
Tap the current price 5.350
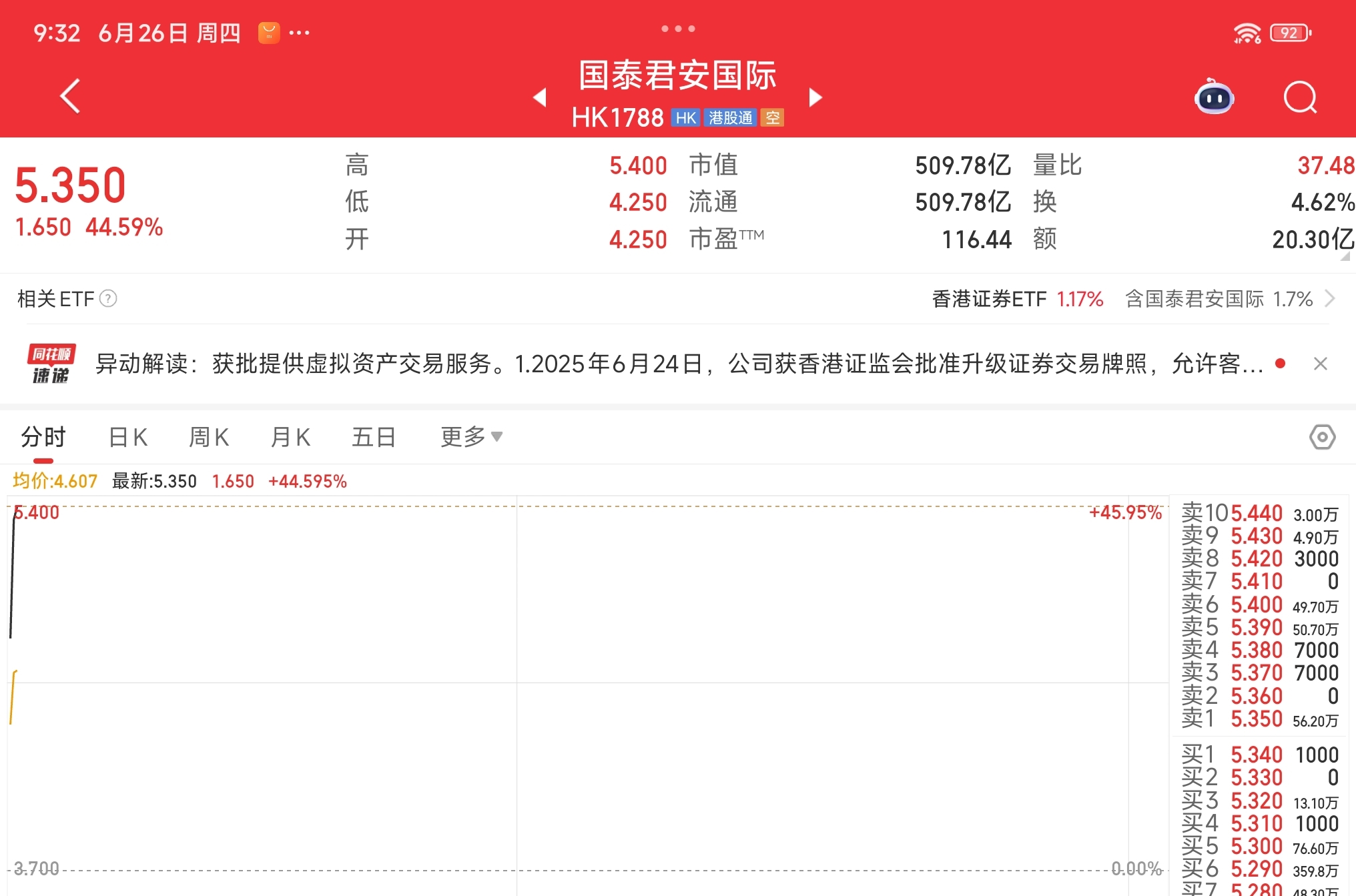click(71, 185)
